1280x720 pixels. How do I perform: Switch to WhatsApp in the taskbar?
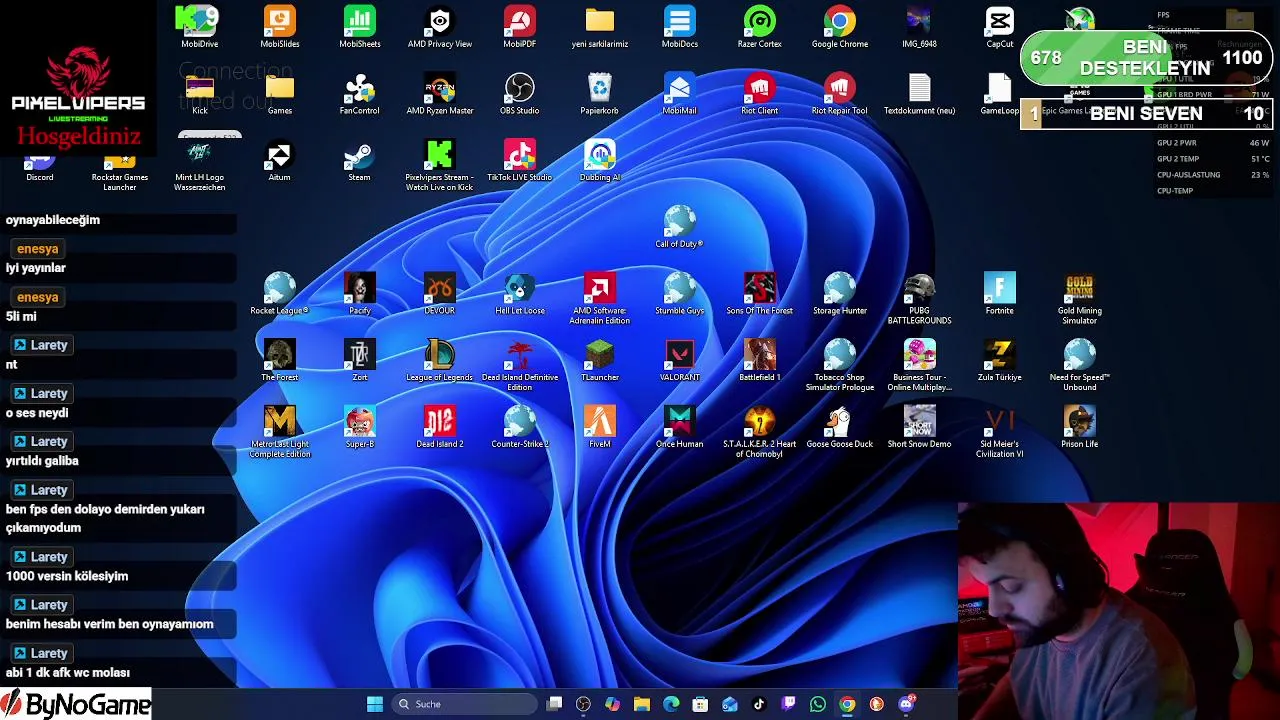coord(818,704)
